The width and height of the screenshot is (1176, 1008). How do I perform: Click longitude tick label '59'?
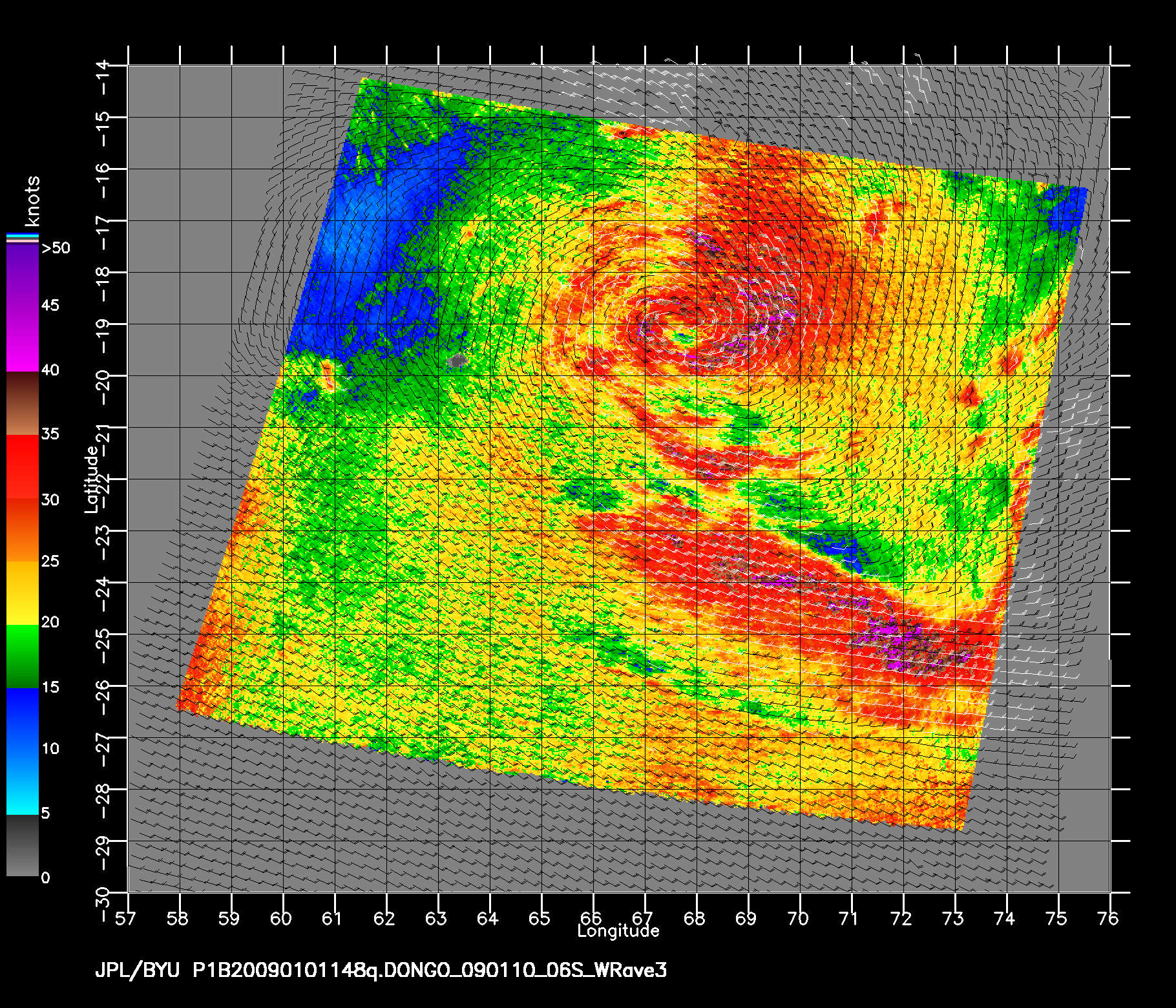click(x=229, y=918)
